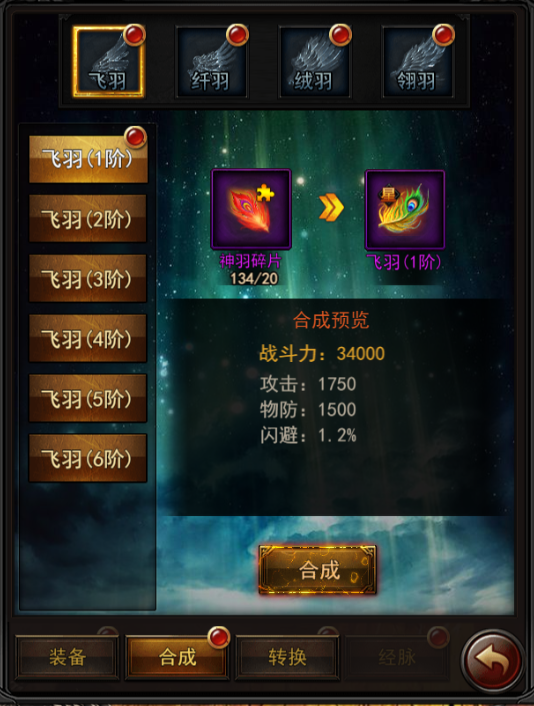This screenshot has height=706, width=534.
Task: Switch to the 装备 bottom tab
Action: tap(67, 657)
